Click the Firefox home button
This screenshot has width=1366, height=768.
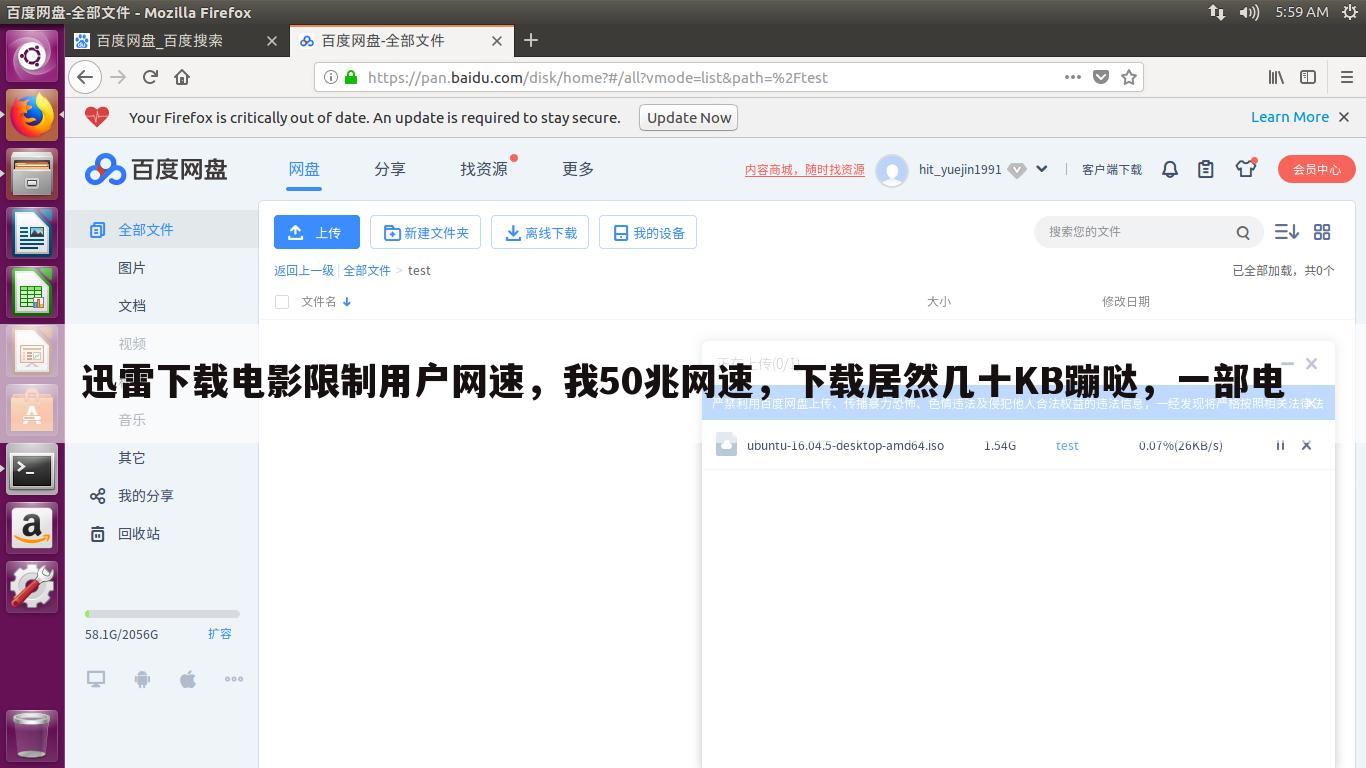click(x=182, y=77)
